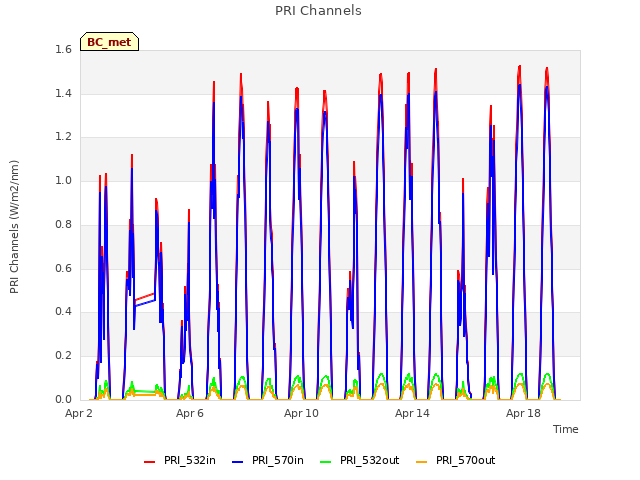The image size is (640, 480).
Task: Click the 0.4 y-axis tick label
Action: [x=63, y=311]
